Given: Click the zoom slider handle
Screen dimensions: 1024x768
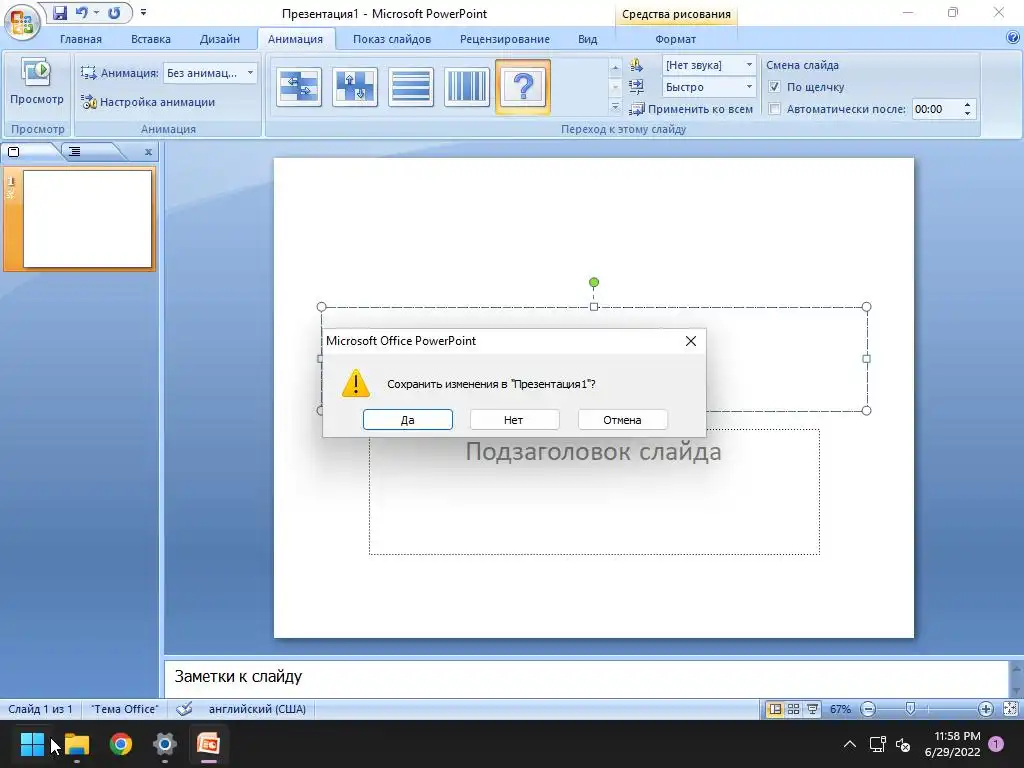Looking at the screenshot, I should pos(910,709).
